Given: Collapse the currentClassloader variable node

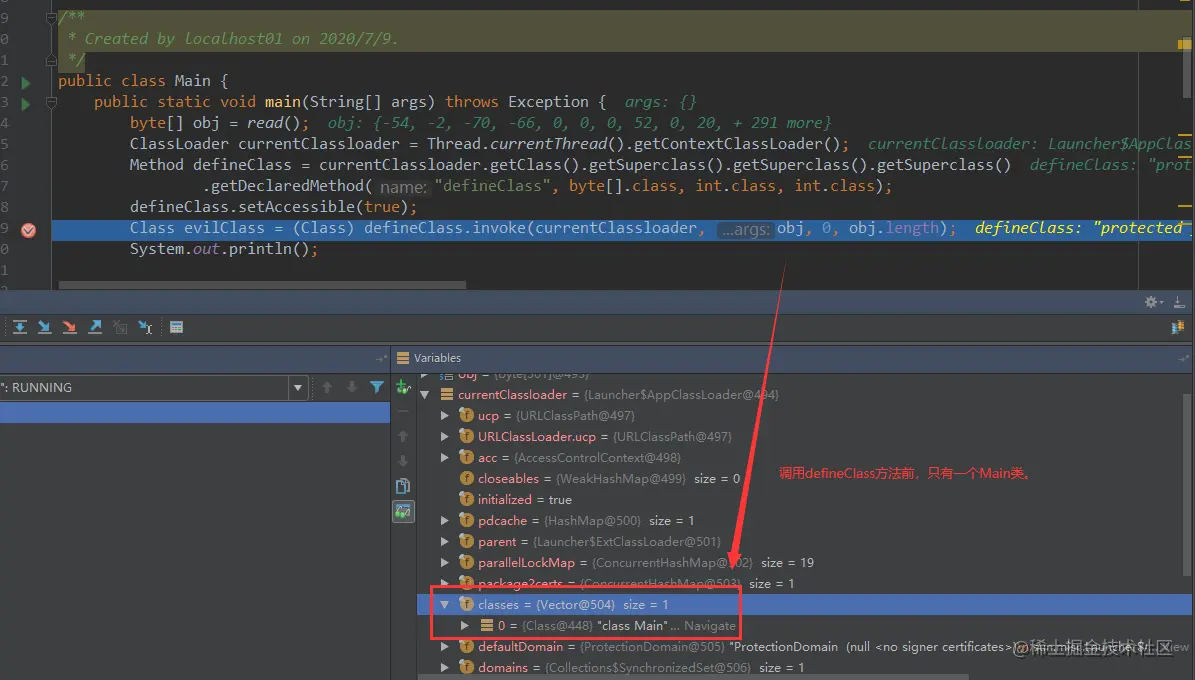Looking at the screenshot, I should click(x=425, y=395).
